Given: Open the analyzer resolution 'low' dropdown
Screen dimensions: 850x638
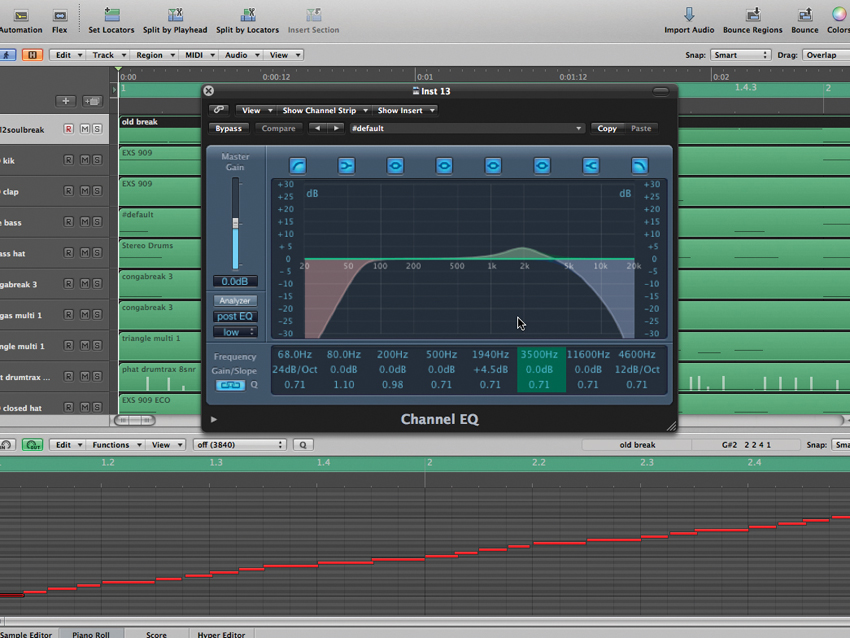Looking at the screenshot, I should (x=235, y=332).
